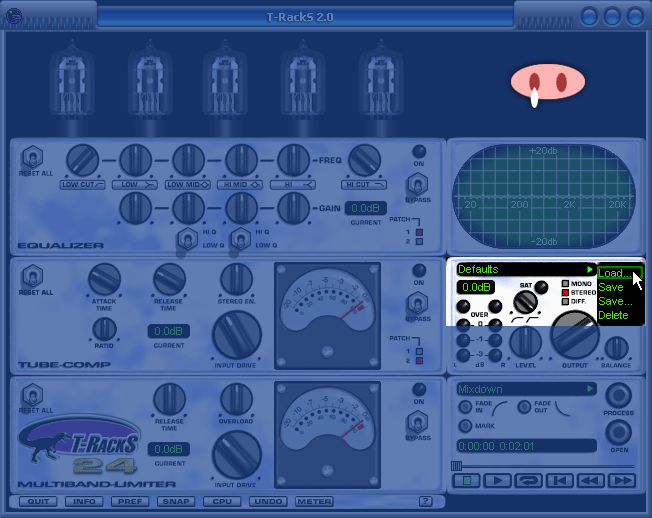The image size is (652, 518).
Task: Enable the MONO output mode
Action: tap(565, 283)
